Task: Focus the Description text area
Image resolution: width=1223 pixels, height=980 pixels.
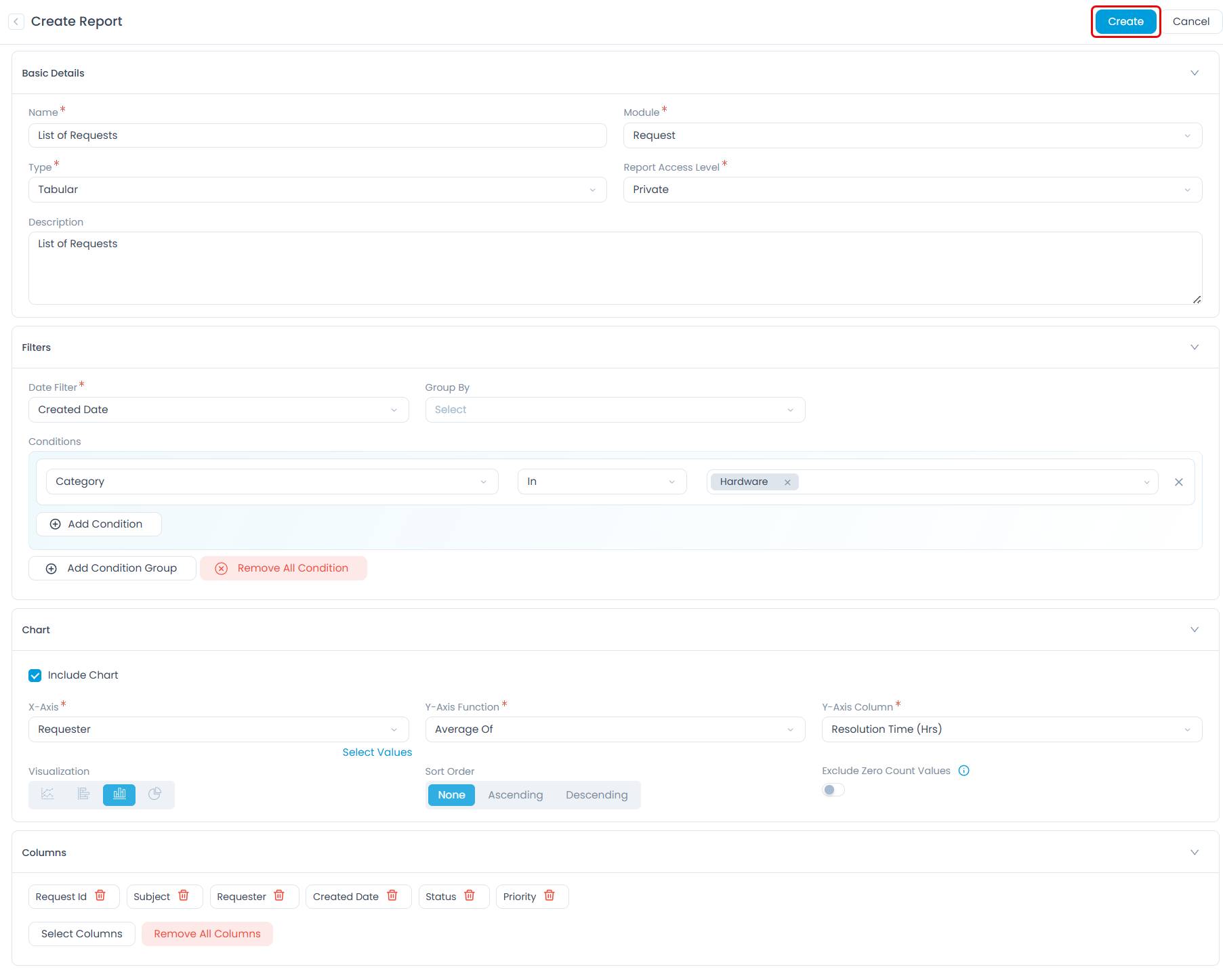Action: click(615, 268)
